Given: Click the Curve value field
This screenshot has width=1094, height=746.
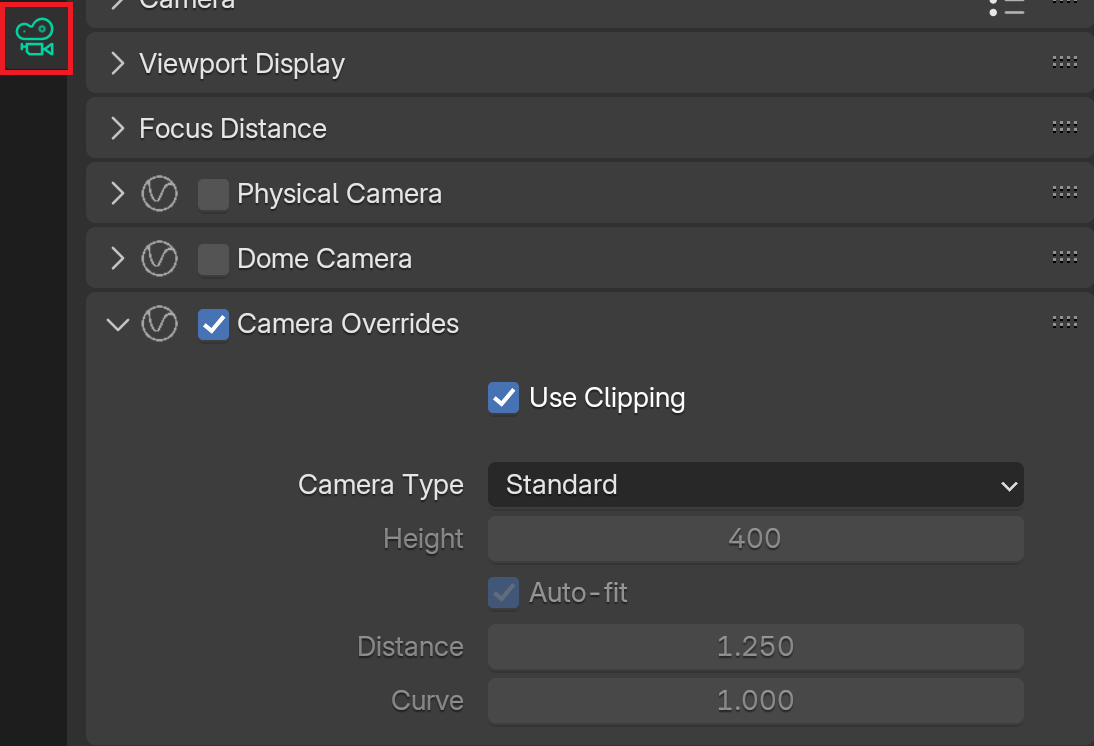Looking at the screenshot, I should (x=756, y=701).
